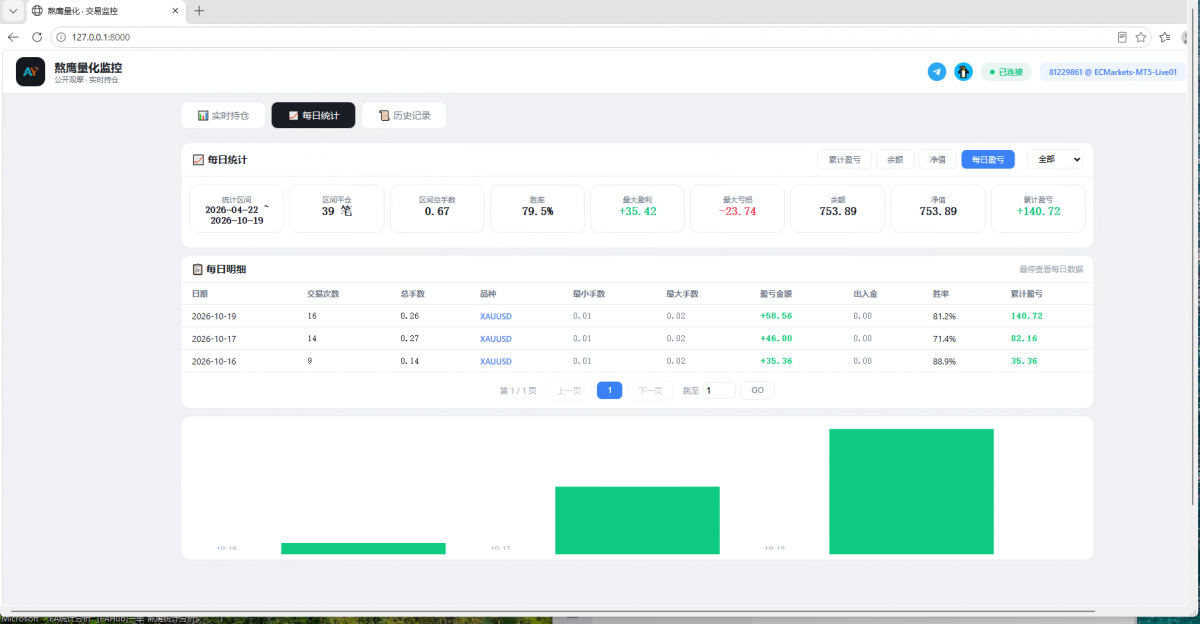Click the +58.56 profit value
The height and width of the screenshot is (624, 1200).
point(776,316)
